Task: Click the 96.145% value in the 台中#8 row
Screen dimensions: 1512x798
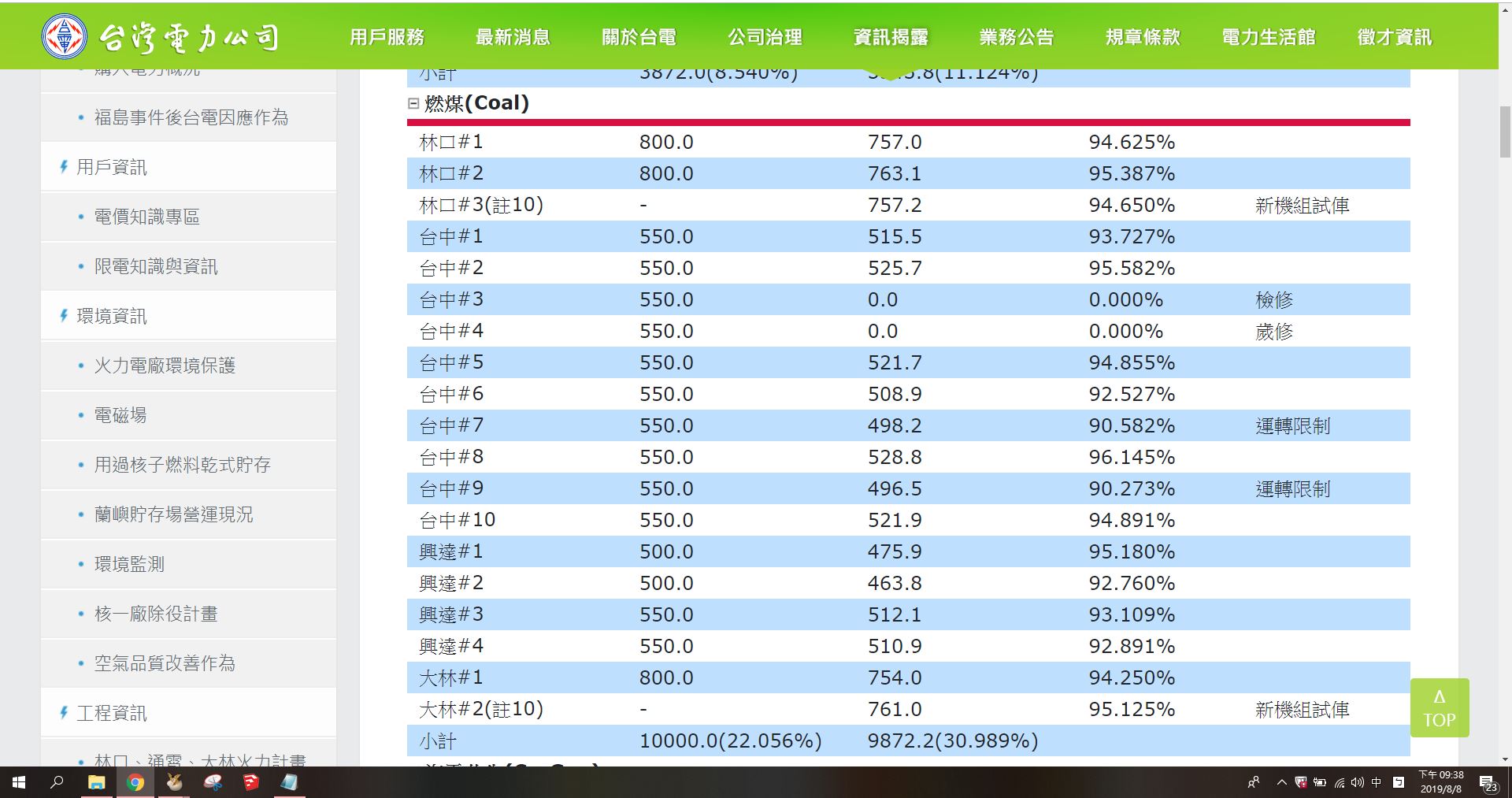Action: pos(1132,458)
